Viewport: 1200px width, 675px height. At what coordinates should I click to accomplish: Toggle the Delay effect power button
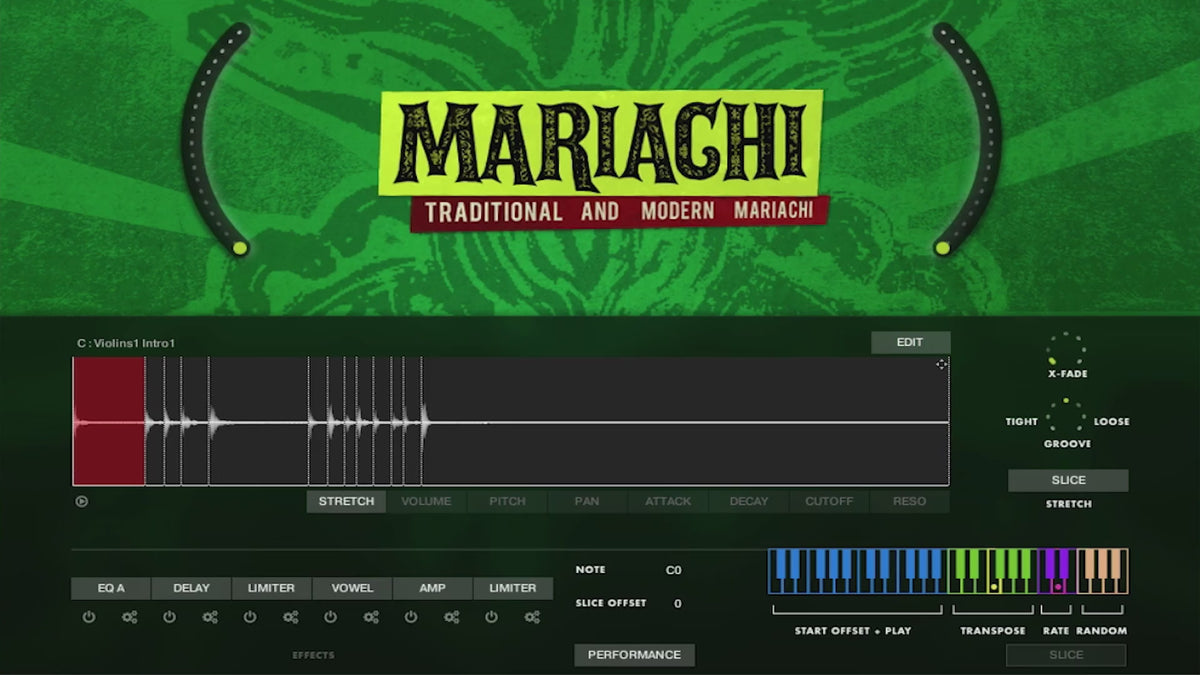tap(169, 618)
